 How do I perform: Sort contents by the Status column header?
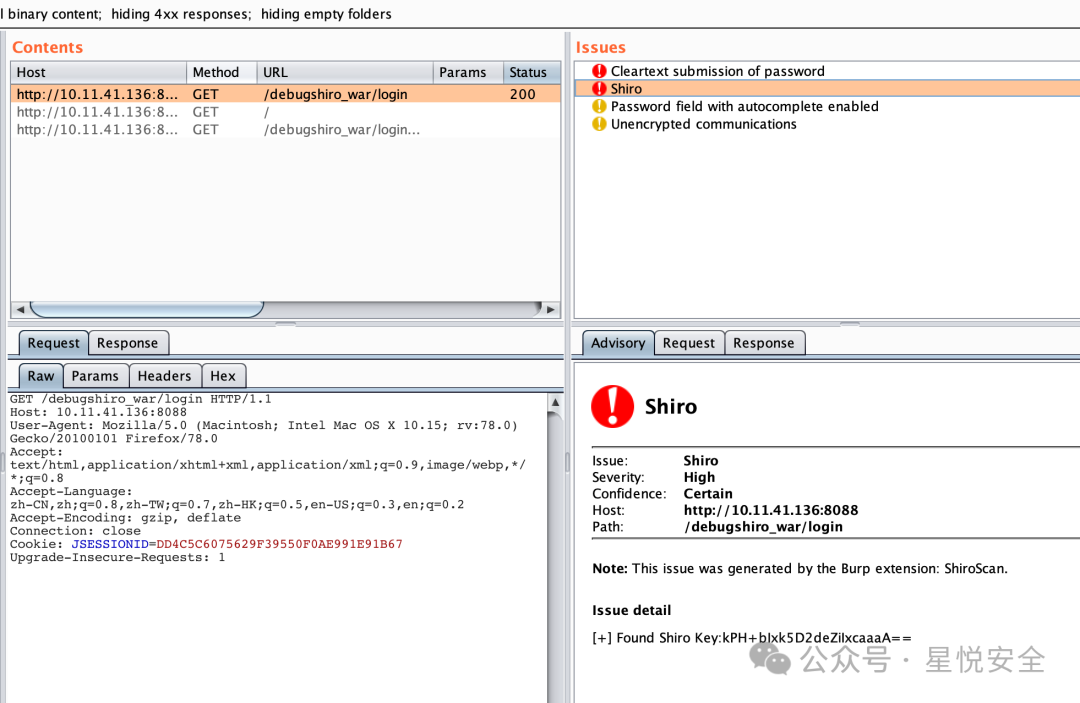(531, 72)
